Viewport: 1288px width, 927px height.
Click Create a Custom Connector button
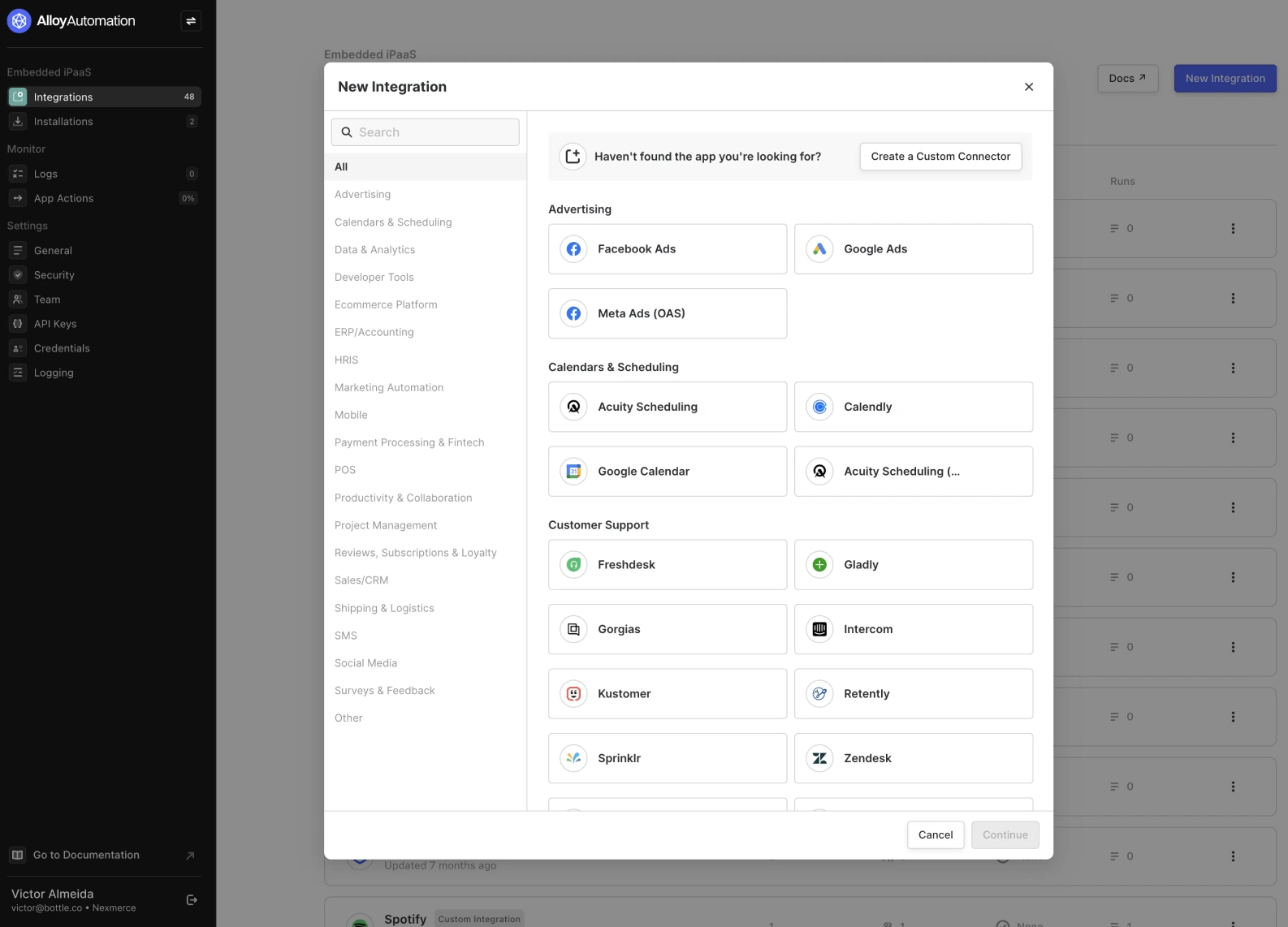pos(940,157)
